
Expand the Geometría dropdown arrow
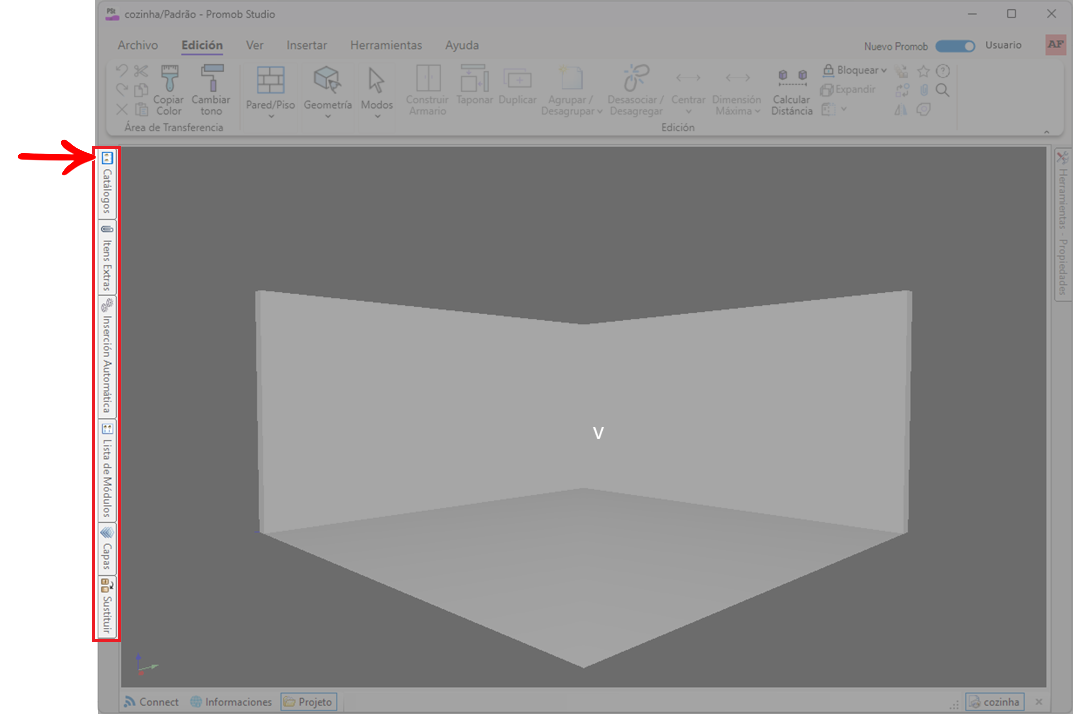point(328,116)
